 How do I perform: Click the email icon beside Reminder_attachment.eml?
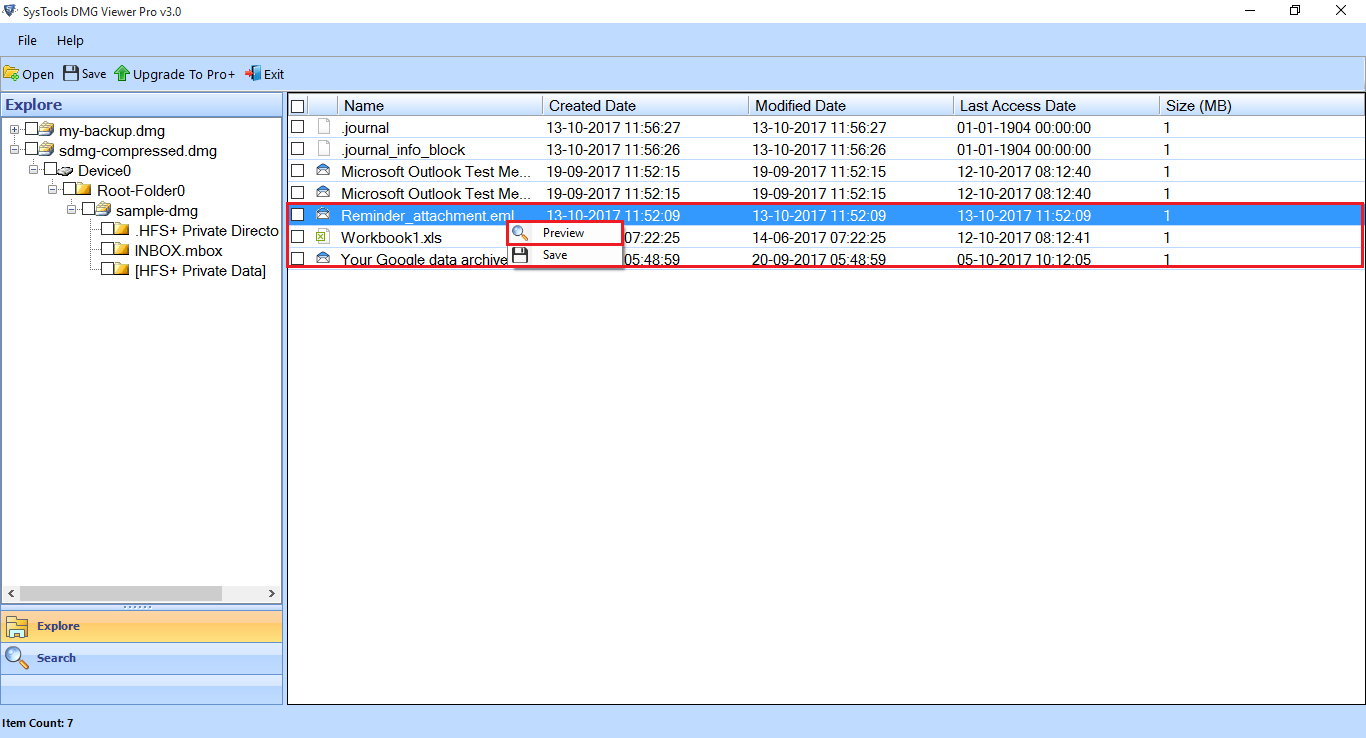pos(321,215)
